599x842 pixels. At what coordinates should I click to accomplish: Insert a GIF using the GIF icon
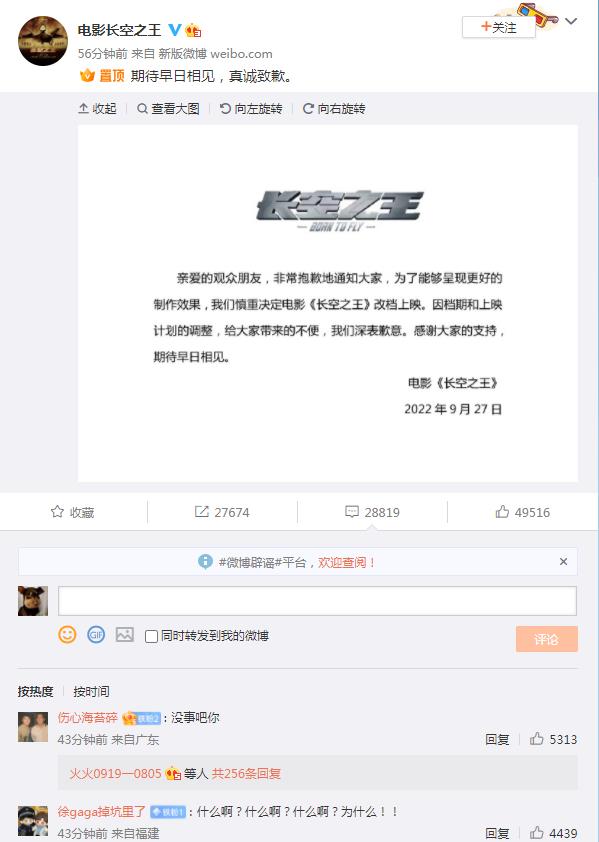point(96,635)
